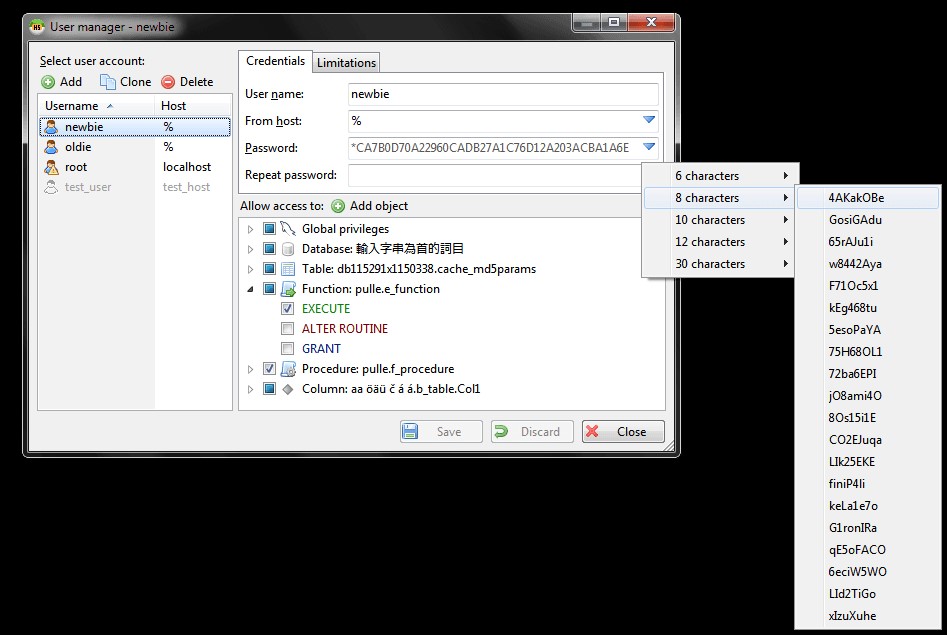Image resolution: width=947 pixels, height=635 pixels.
Task: Select the Credentials tab
Action: pyautogui.click(x=275, y=61)
